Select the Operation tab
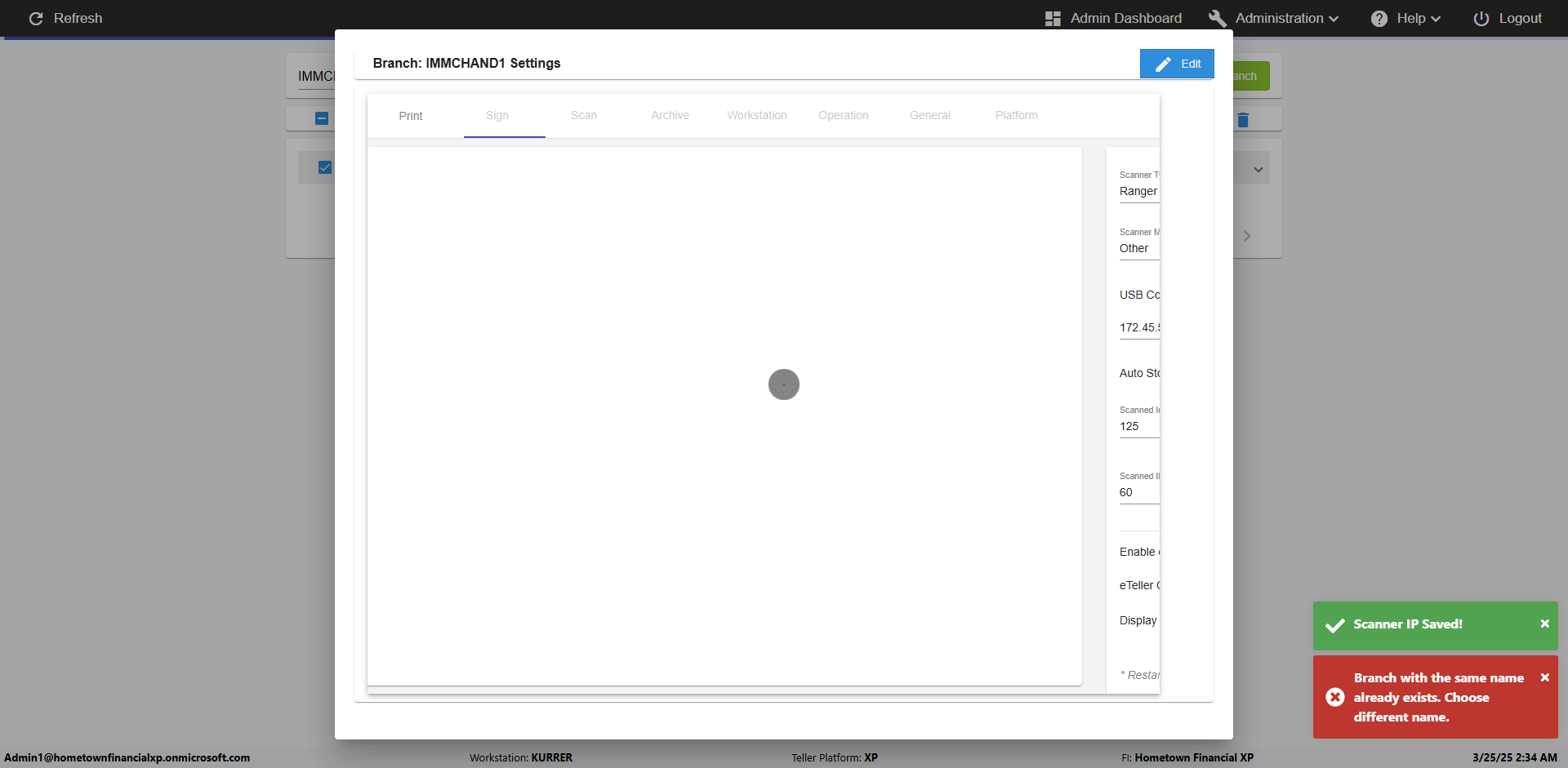Image resolution: width=1568 pixels, height=768 pixels. point(844,115)
